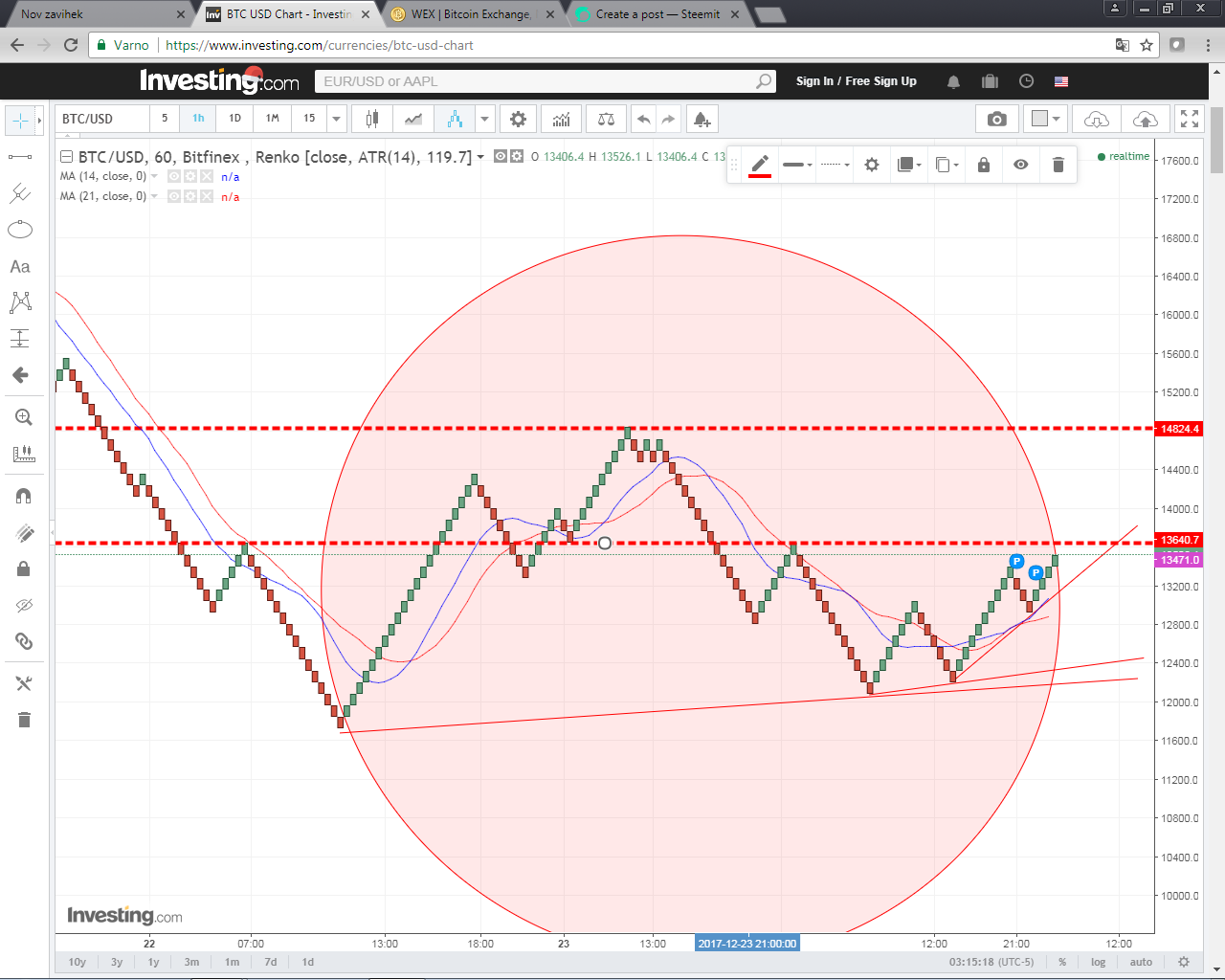Set interval to 1h
1225x980 pixels.
[x=198, y=119]
